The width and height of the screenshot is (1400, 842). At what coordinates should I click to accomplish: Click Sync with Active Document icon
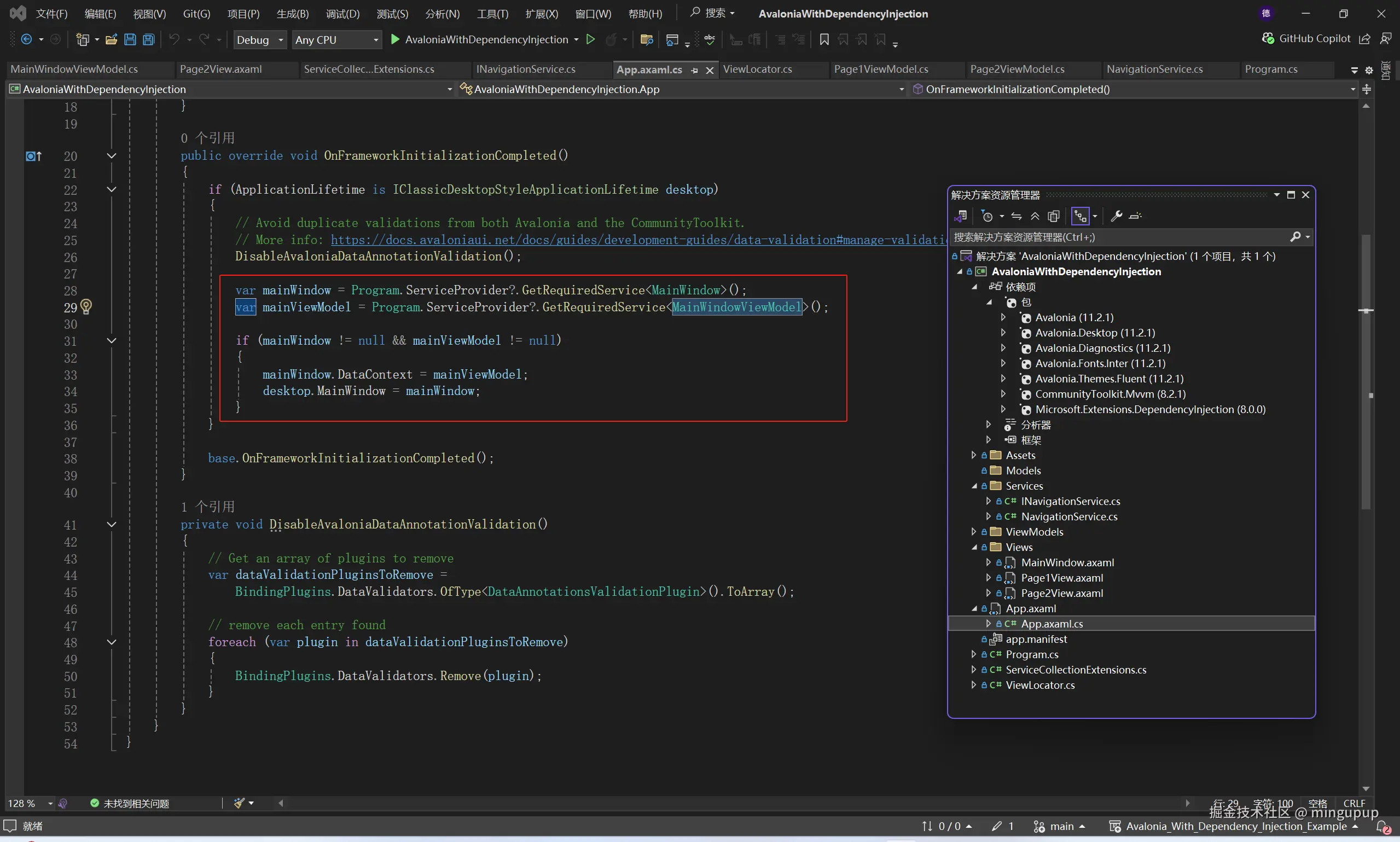click(1016, 216)
